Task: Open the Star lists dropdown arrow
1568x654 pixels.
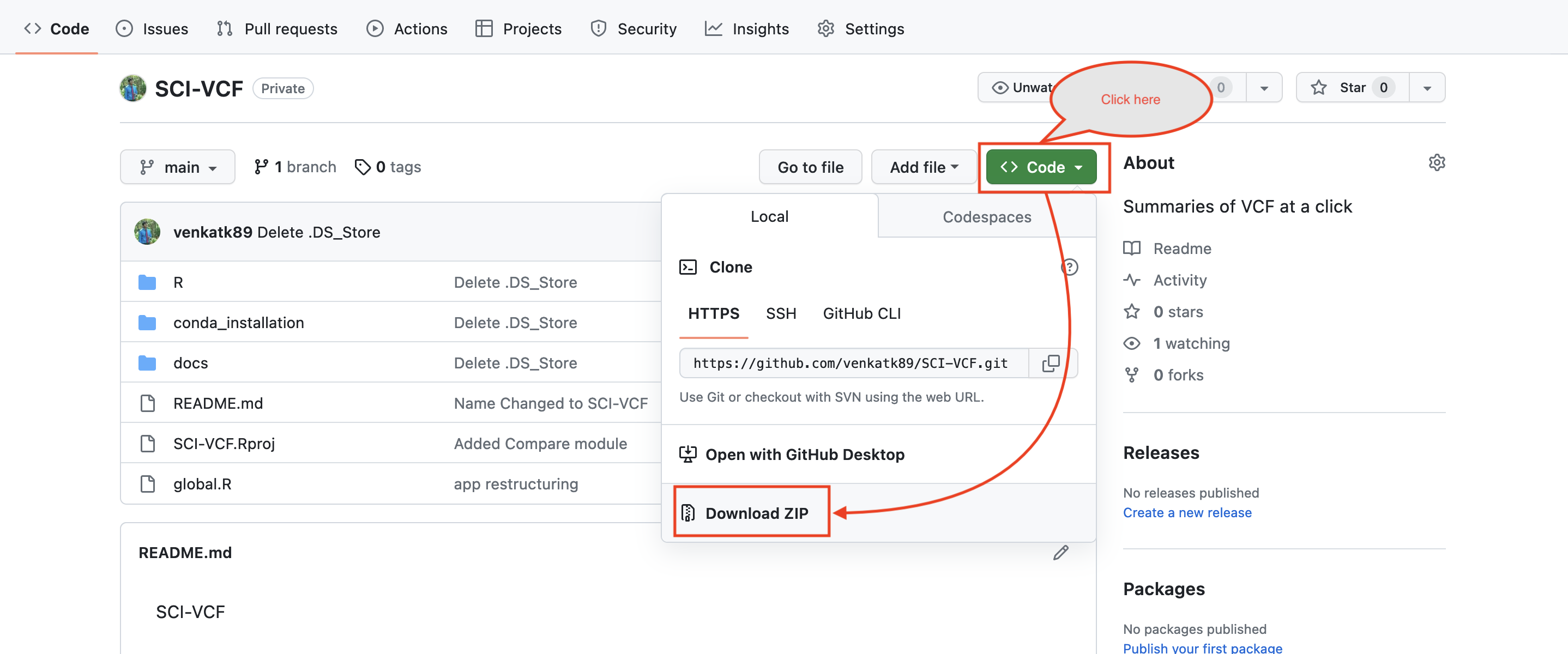Action: pos(1427,88)
